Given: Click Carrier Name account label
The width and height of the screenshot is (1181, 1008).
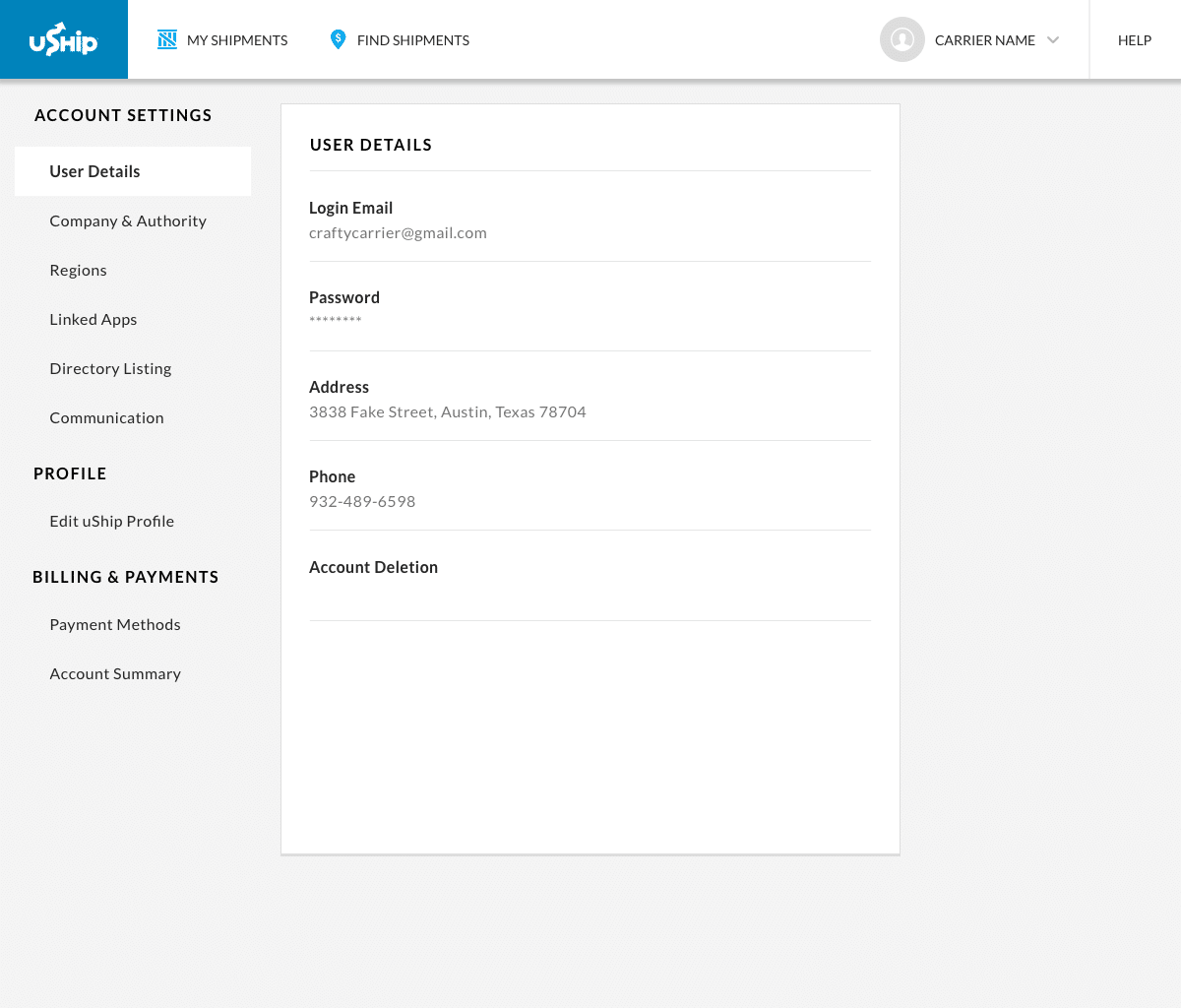Looking at the screenshot, I should click(x=985, y=40).
